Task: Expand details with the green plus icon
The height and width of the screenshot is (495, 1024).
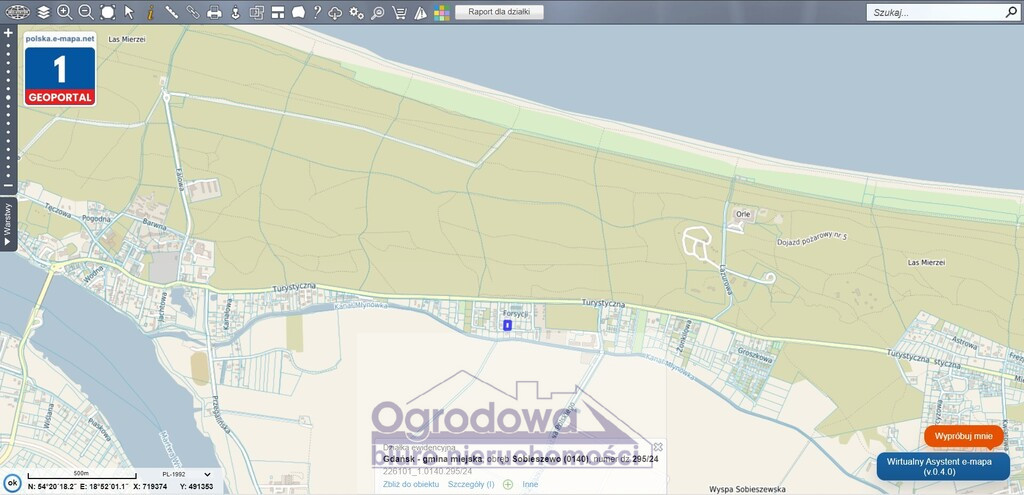Action: (x=508, y=485)
